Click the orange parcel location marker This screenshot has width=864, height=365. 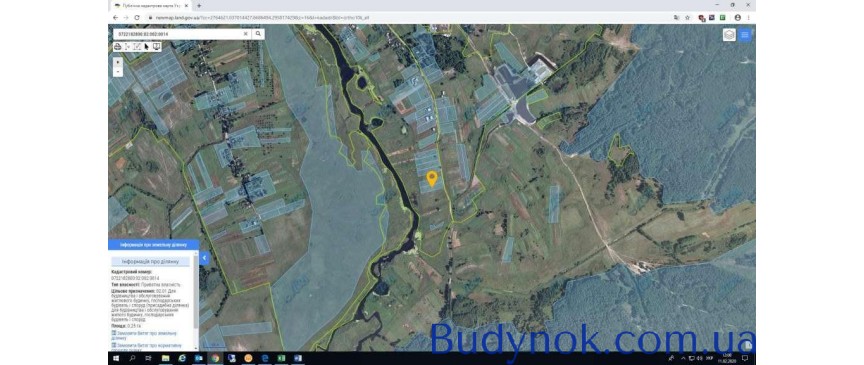(432, 179)
